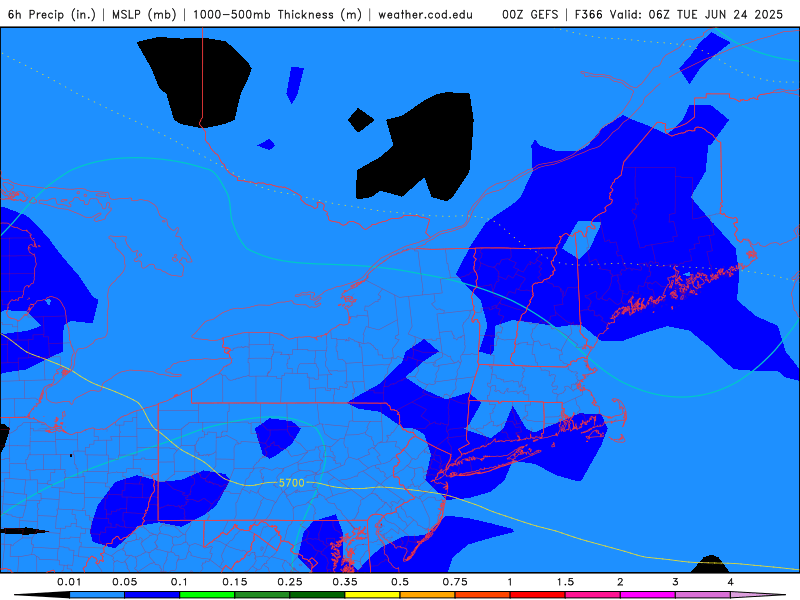
Task: Click the 'F366' forecast hour label
Action: (589, 14)
